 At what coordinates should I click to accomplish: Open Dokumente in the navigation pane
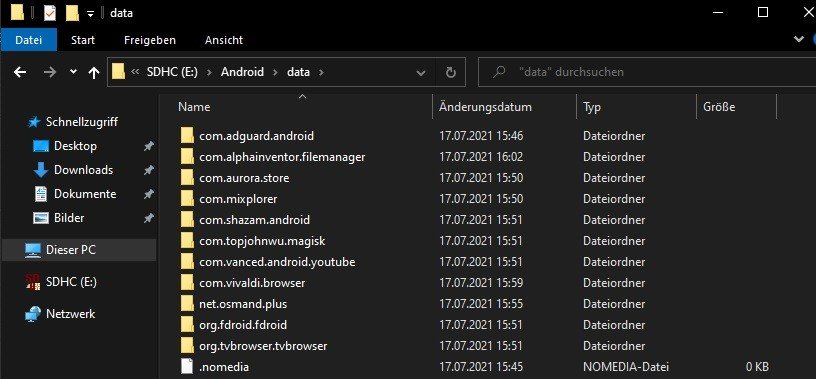pos(85,194)
